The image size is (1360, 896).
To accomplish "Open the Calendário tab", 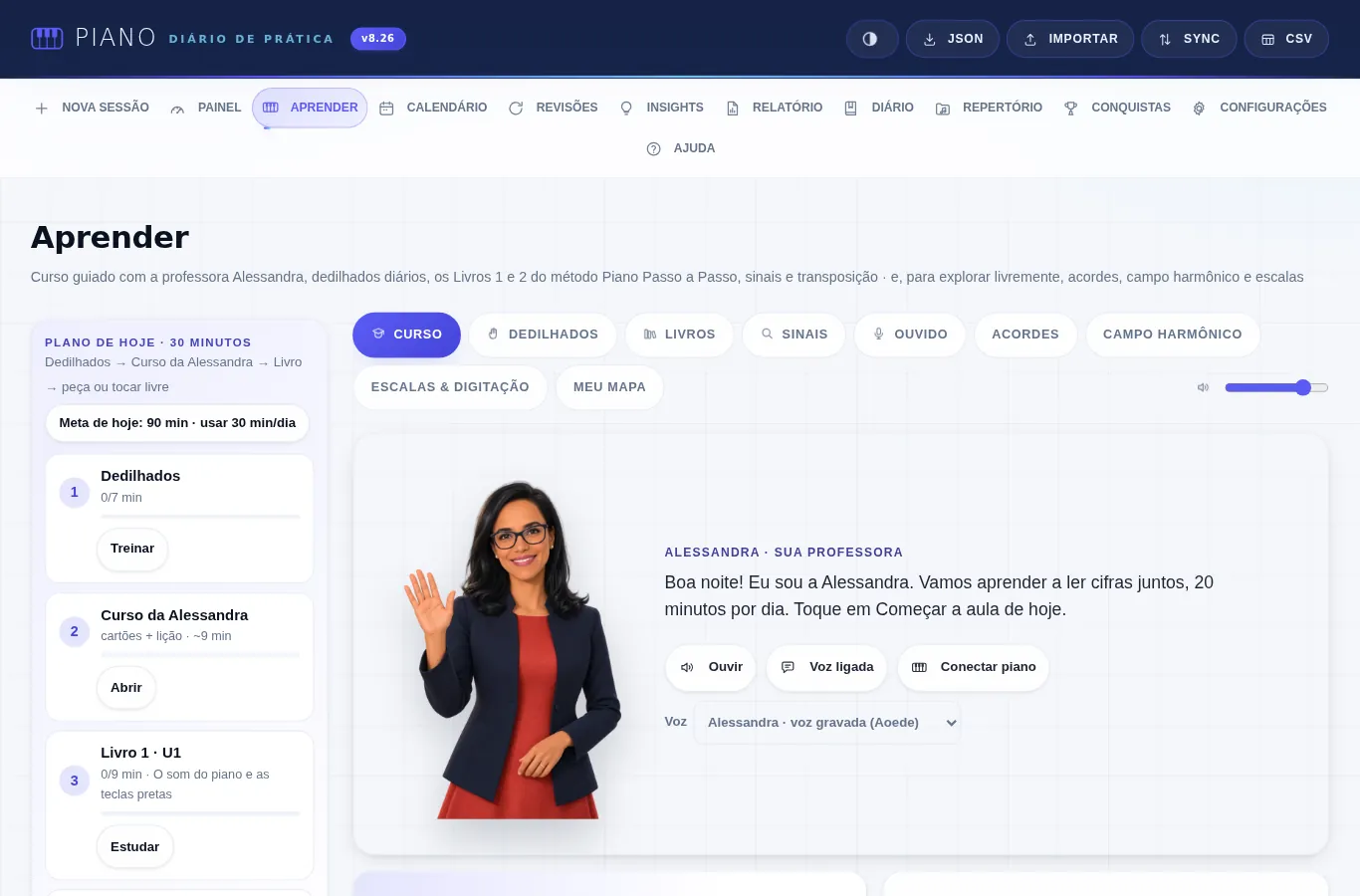I will tap(433, 108).
